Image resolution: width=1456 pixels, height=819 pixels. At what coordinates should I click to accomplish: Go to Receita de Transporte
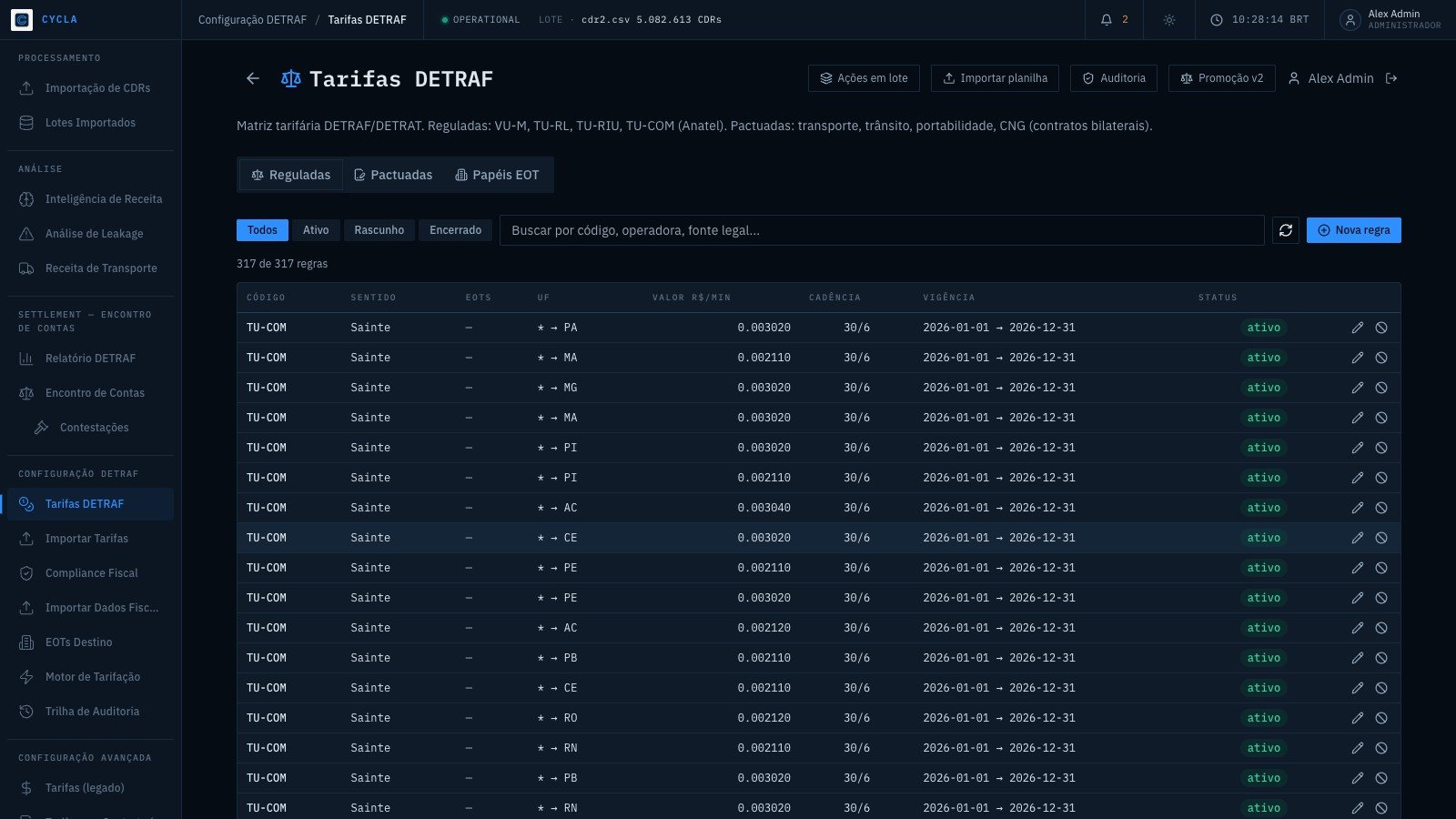(x=90, y=268)
